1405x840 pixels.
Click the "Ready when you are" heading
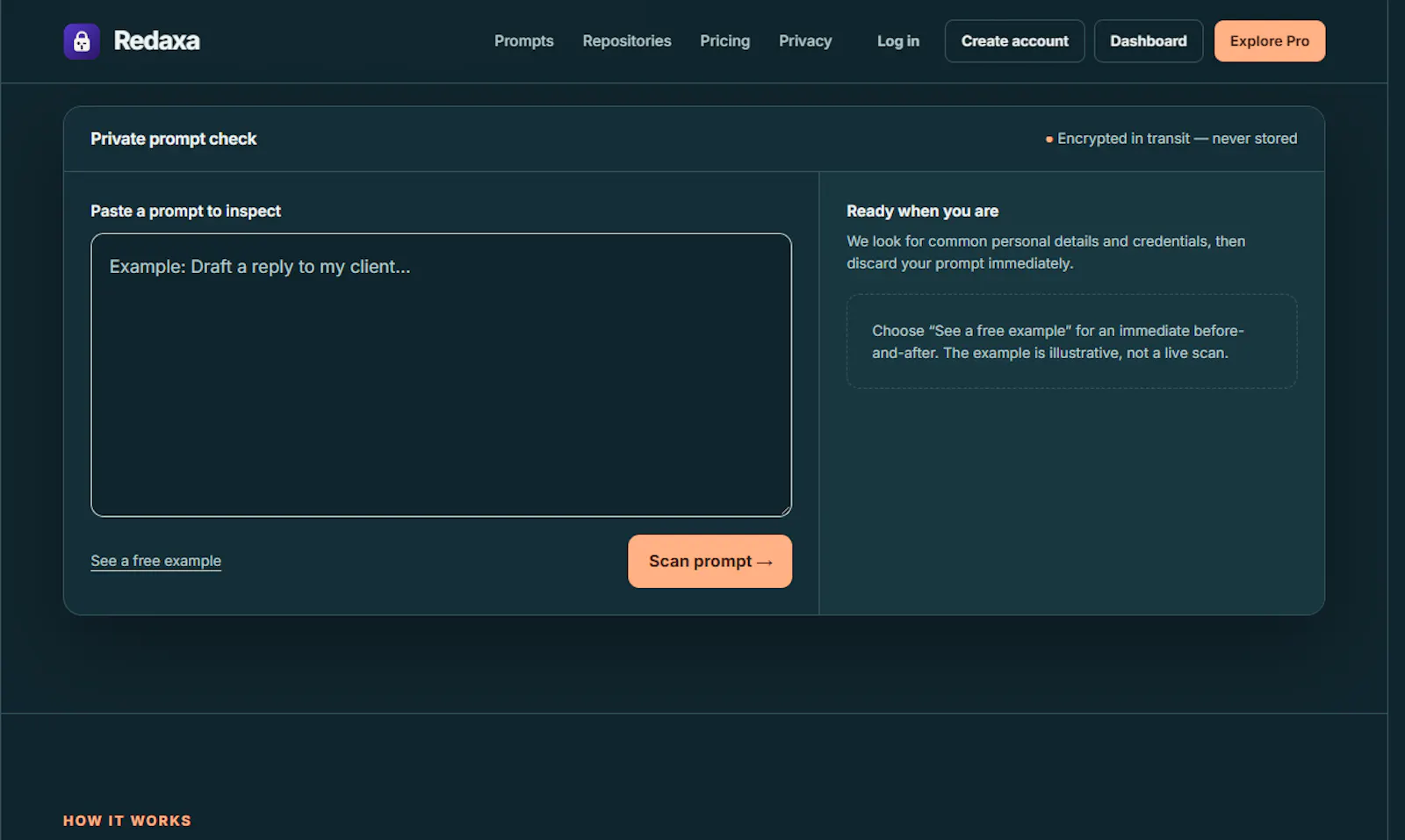click(923, 212)
